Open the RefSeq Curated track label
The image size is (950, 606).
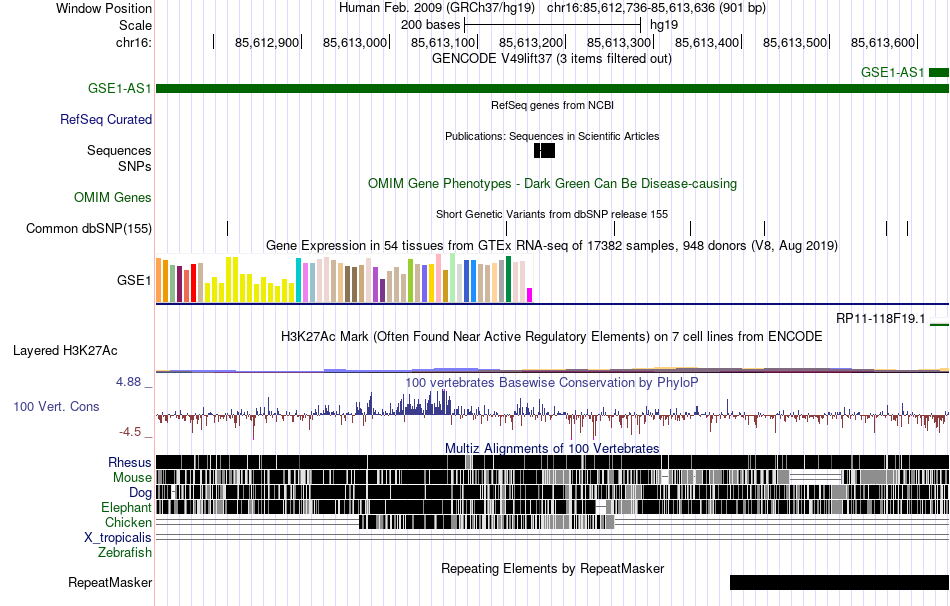coord(105,119)
